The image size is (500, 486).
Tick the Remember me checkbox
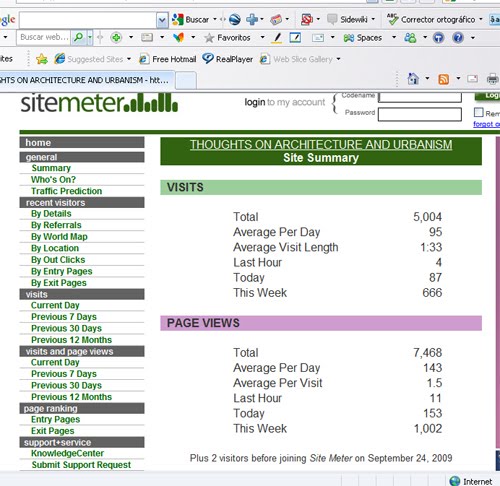coord(479,112)
